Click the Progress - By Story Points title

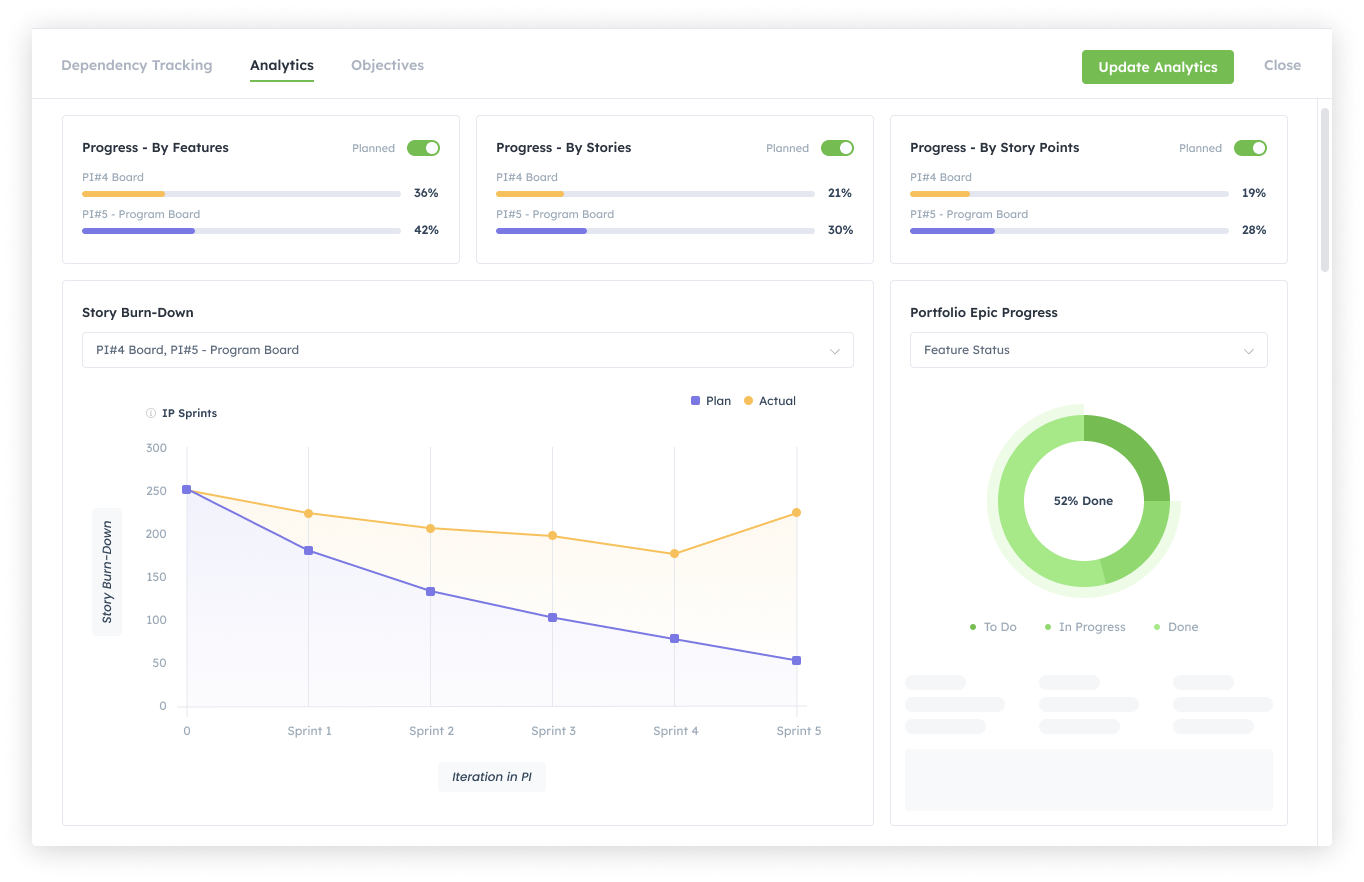995,148
